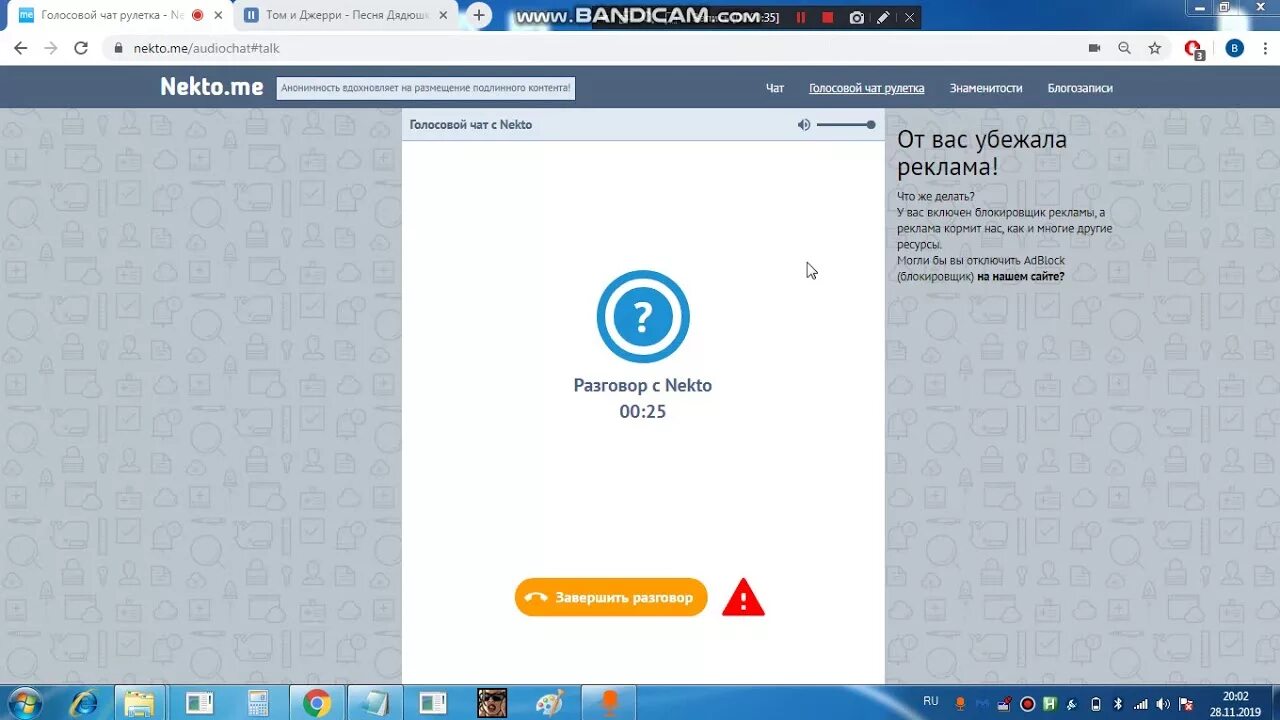
Task: Click the 'Разговор с Nekto' label
Action: pyautogui.click(x=643, y=385)
